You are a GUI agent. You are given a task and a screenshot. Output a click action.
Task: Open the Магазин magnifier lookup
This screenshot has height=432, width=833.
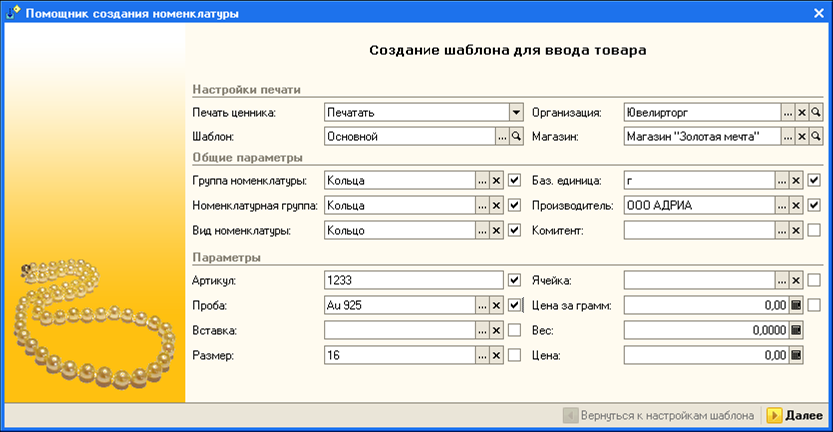point(816,137)
